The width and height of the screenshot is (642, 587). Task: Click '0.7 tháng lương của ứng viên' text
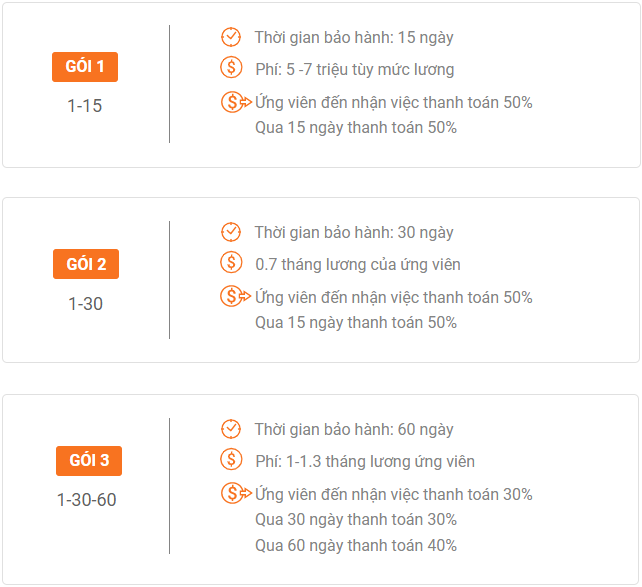pyautogui.click(x=358, y=265)
